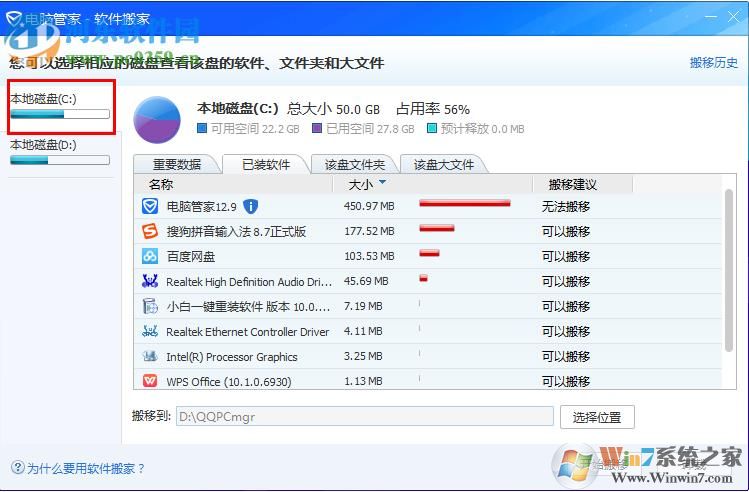The height and width of the screenshot is (492, 749).
Task: Click the 搬移建议 column header
Action: click(572, 184)
